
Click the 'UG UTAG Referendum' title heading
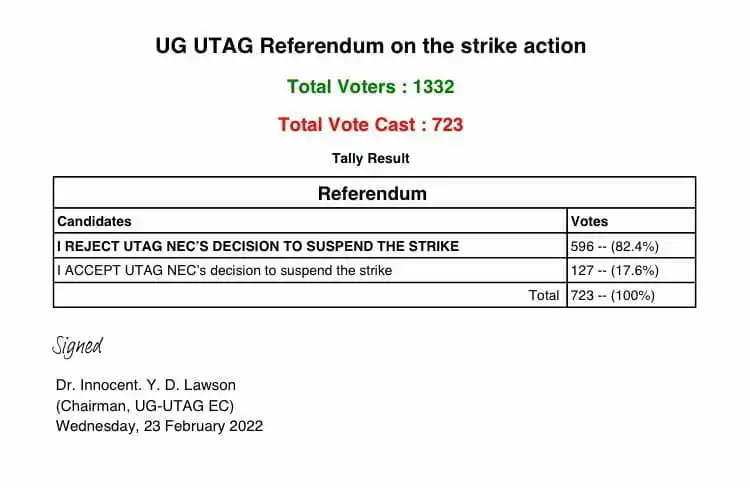point(370,46)
